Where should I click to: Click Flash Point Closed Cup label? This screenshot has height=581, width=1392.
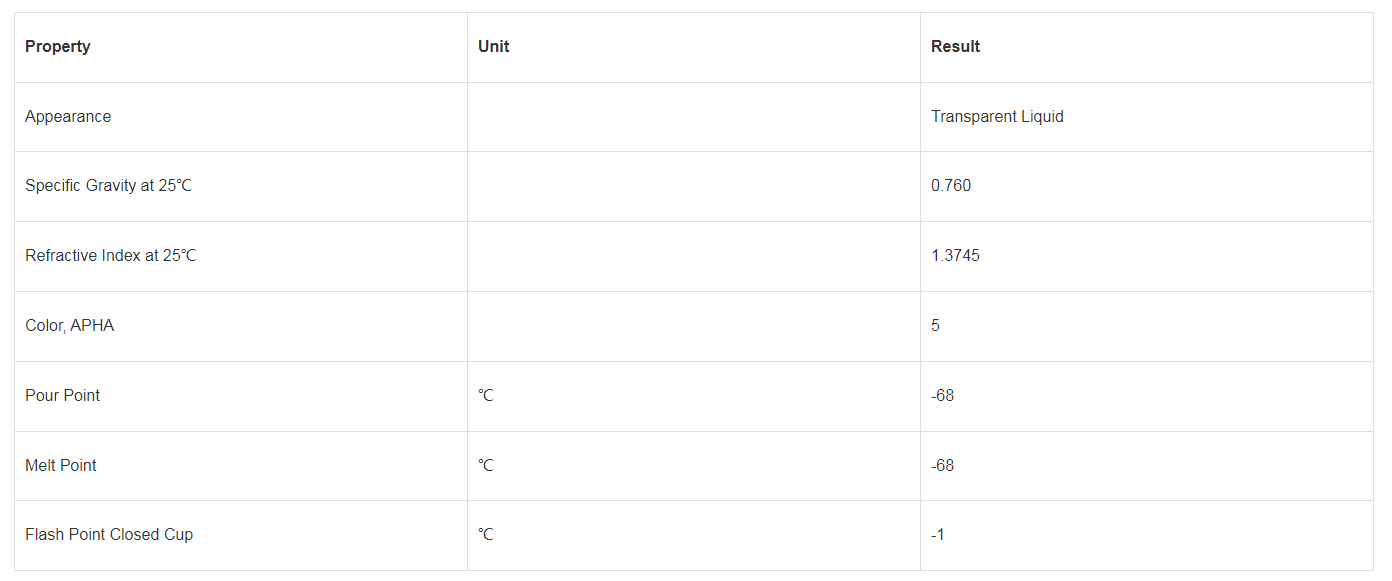tap(109, 535)
